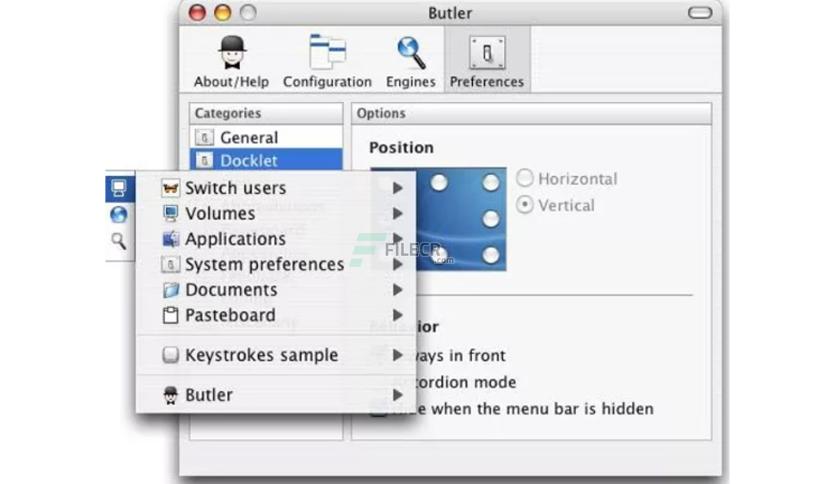
Task: Expand the Volumes submenu arrow
Action: [397, 213]
